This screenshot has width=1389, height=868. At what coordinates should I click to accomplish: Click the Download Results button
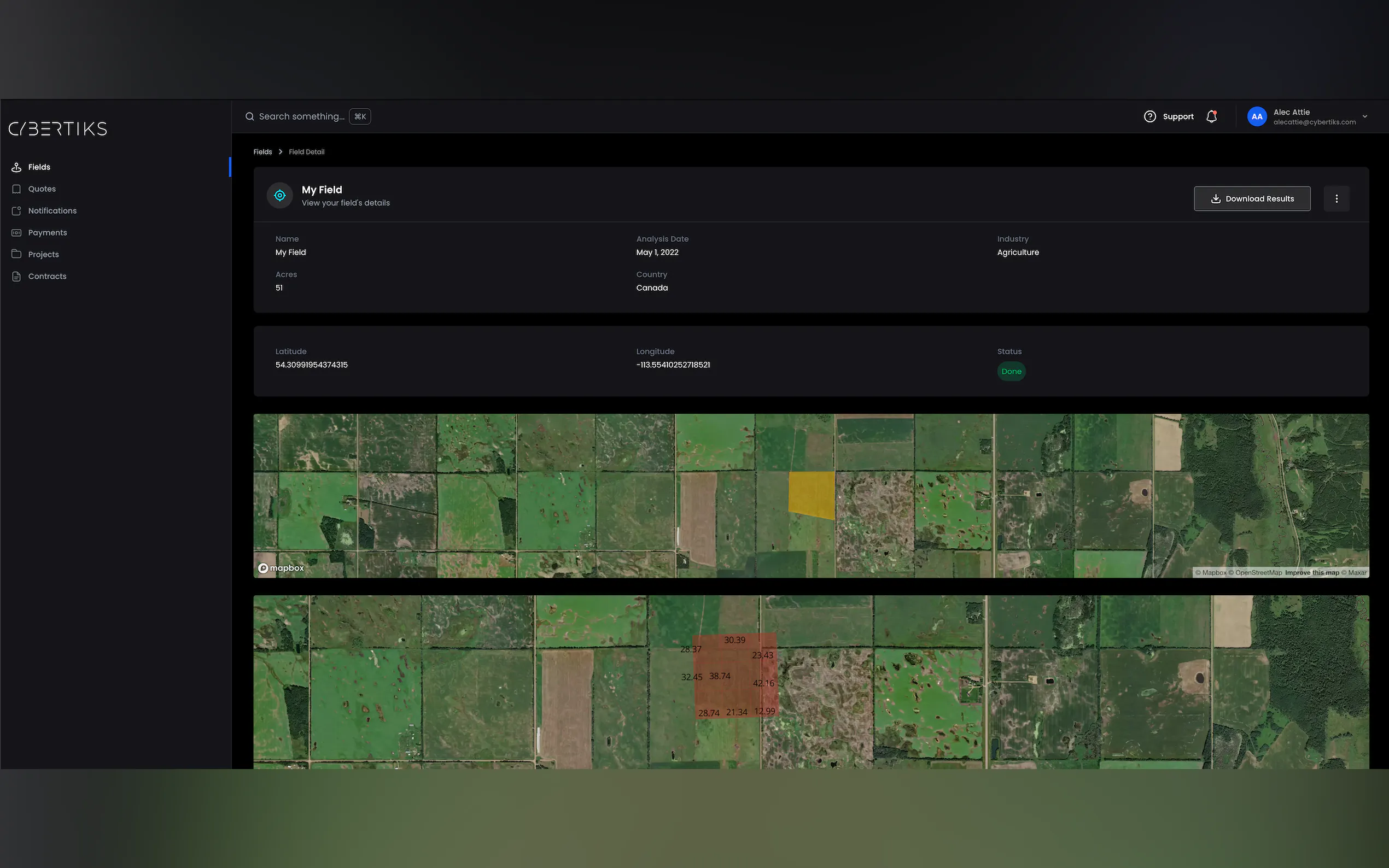click(1252, 198)
